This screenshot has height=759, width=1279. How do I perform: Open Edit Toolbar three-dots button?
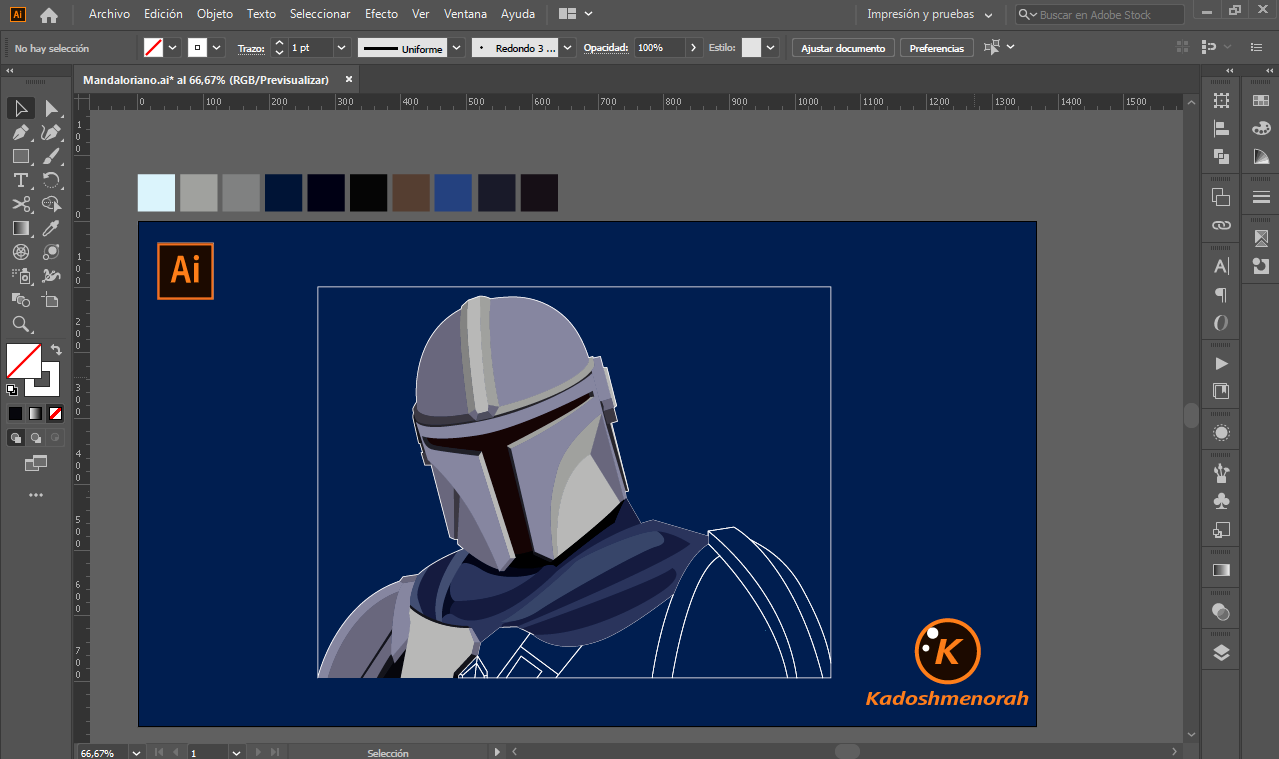point(36,495)
